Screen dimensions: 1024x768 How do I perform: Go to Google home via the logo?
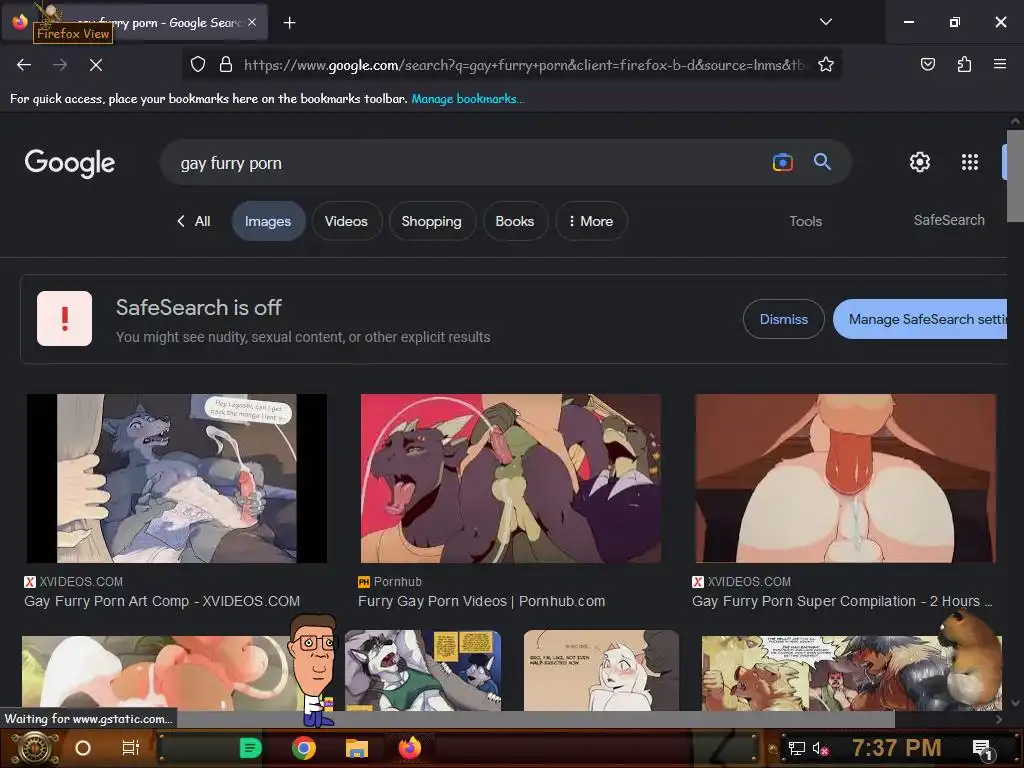[x=70, y=163]
